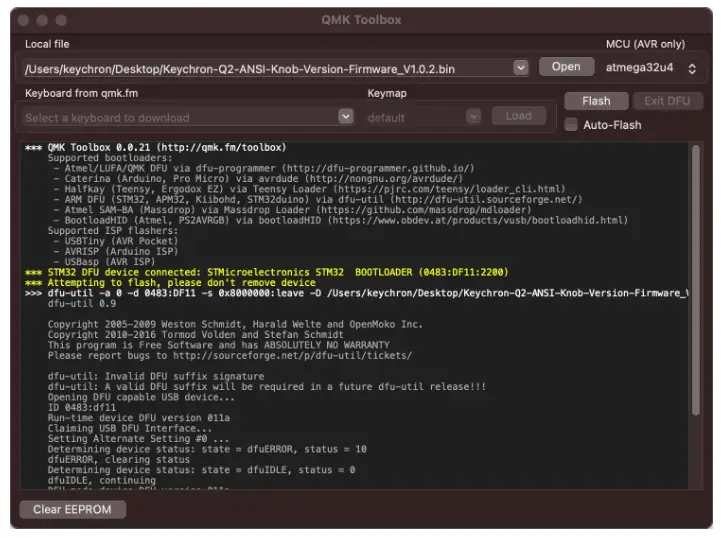The image size is (721, 538).
Task: Click the 'Supported ISP flashers:' line
Action: pyautogui.click(x=113, y=231)
